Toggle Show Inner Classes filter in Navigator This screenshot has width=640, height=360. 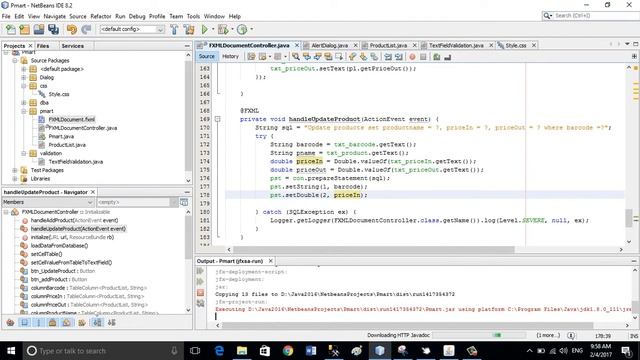pos(67,322)
